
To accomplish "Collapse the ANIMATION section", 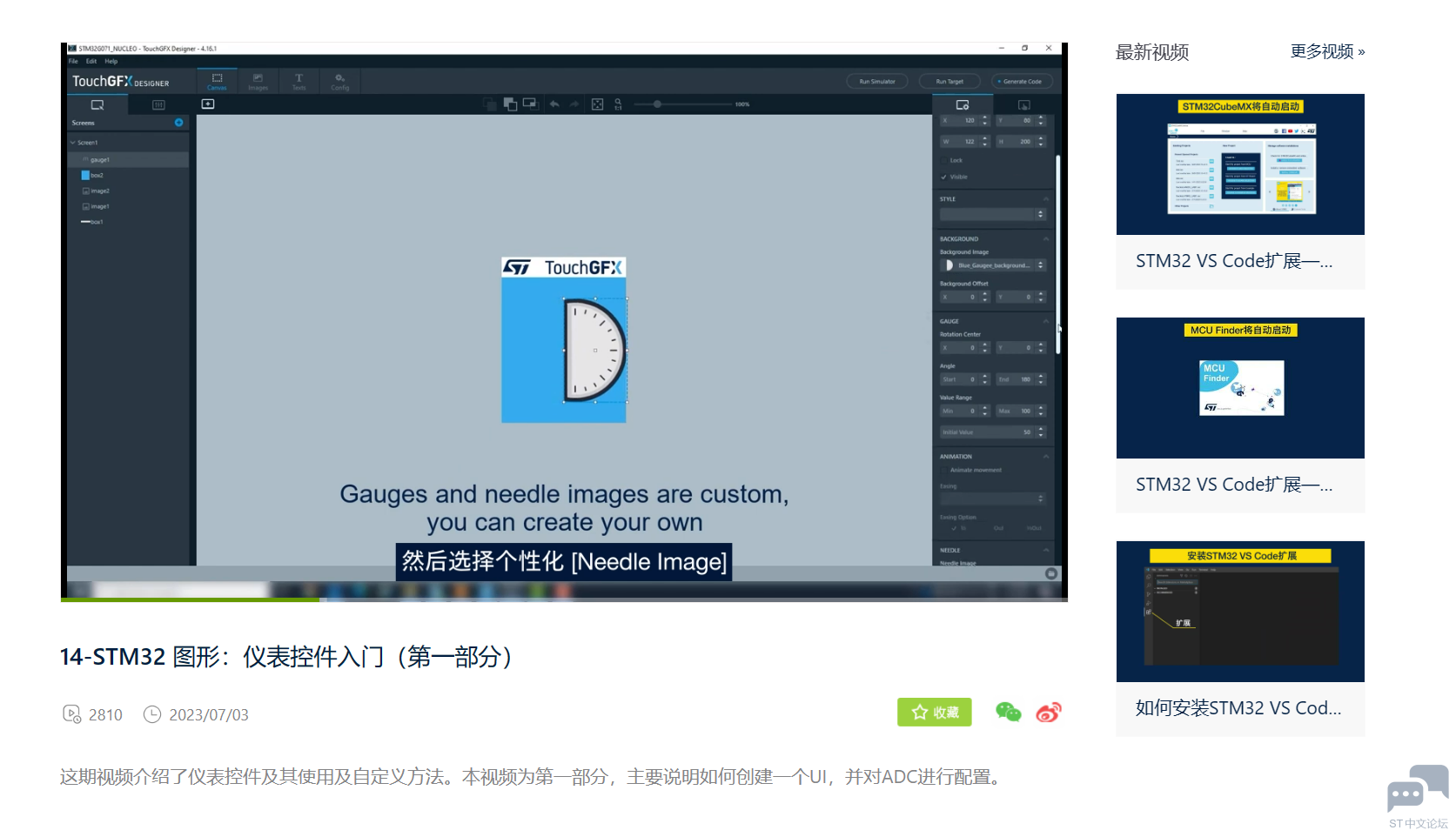I will [1046, 457].
